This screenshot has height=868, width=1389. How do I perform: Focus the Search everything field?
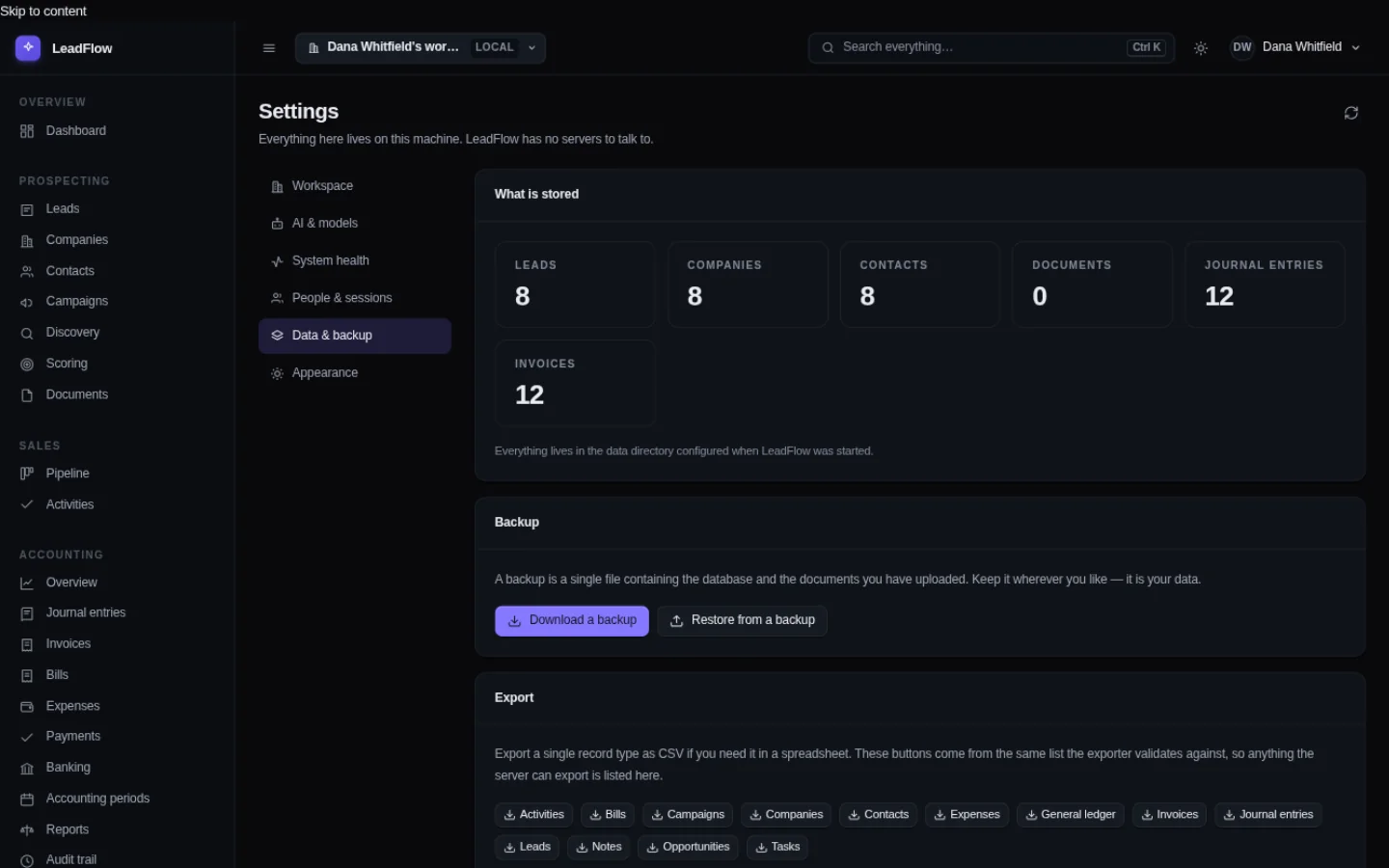(x=992, y=47)
